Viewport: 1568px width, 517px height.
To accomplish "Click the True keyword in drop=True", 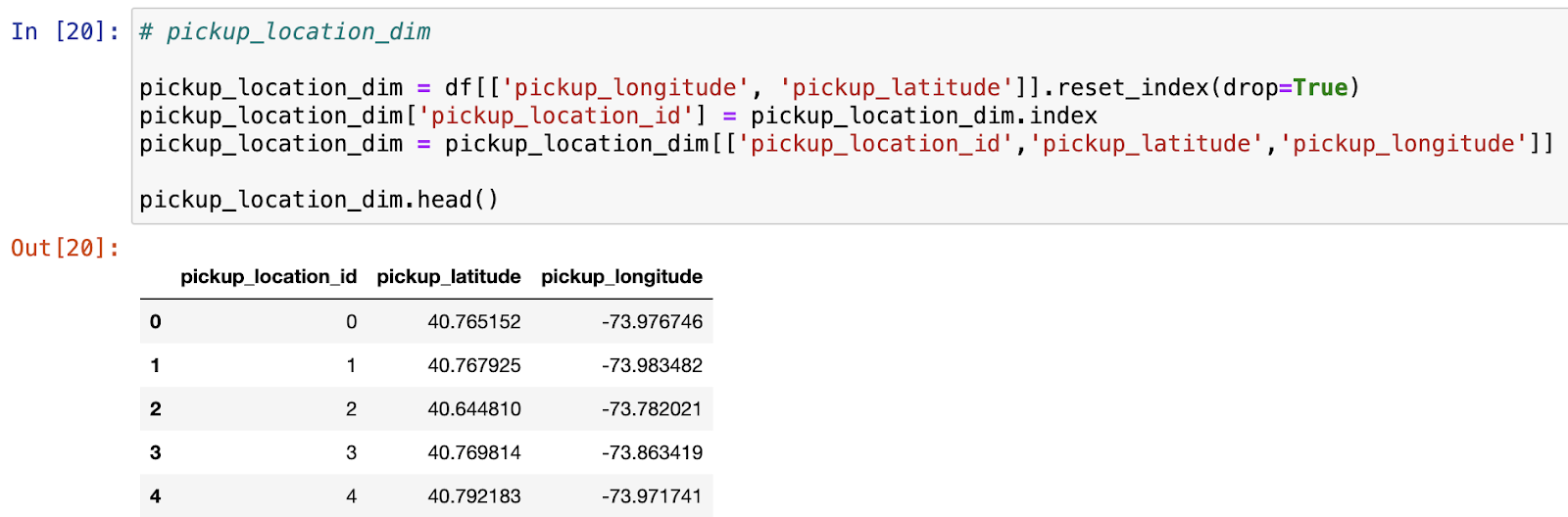I will point(1320,87).
